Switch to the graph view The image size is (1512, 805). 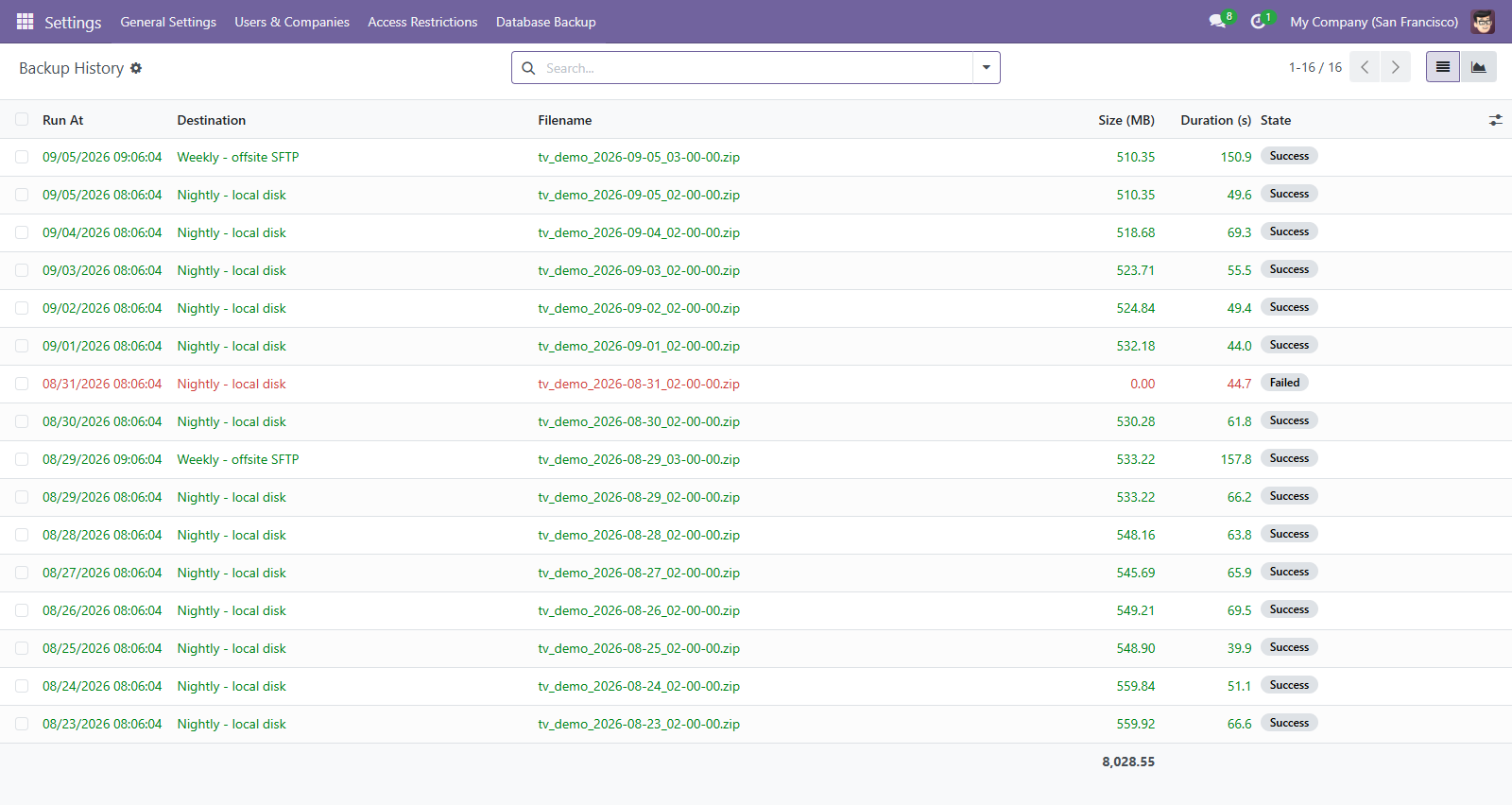click(x=1478, y=67)
